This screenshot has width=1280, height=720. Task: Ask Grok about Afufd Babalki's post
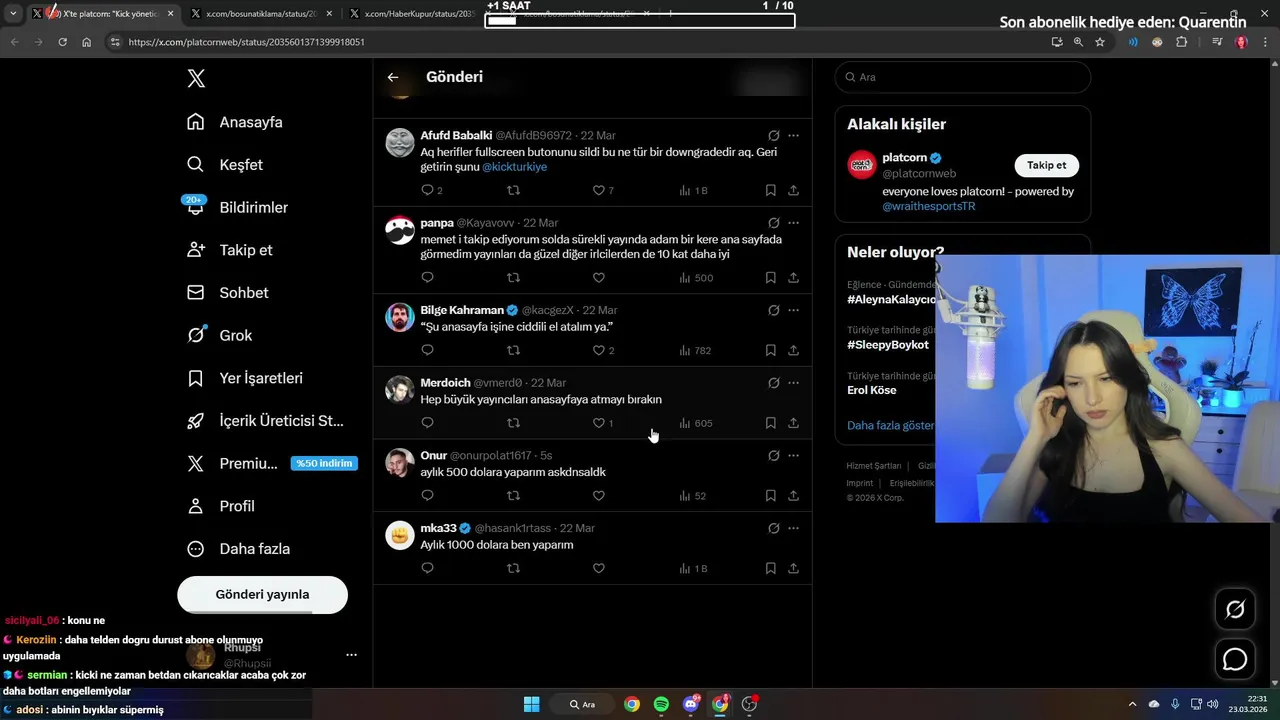click(x=773, y=135)
